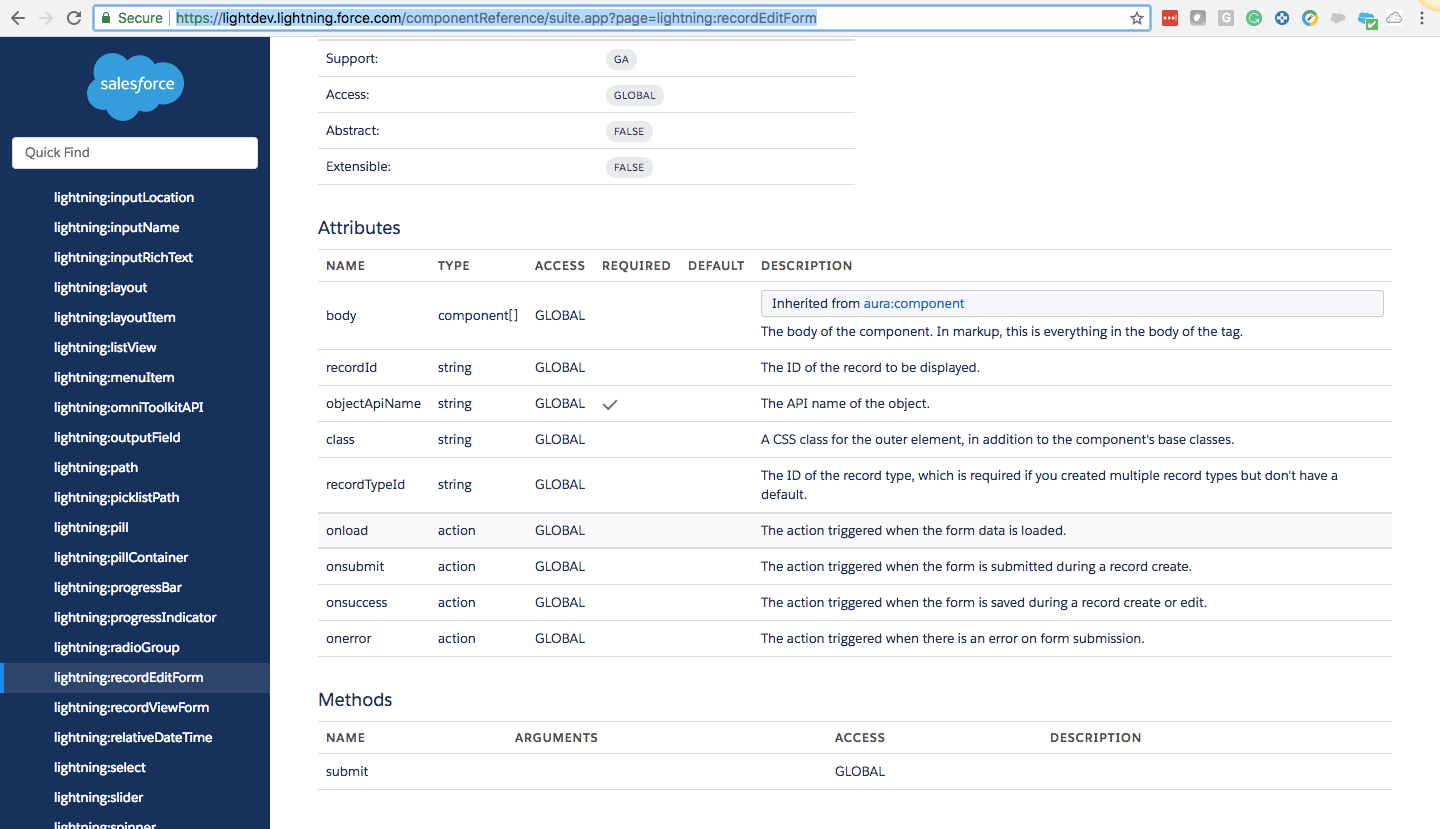
Task: Click the submit method name
Action: click(x=347, y=772)
